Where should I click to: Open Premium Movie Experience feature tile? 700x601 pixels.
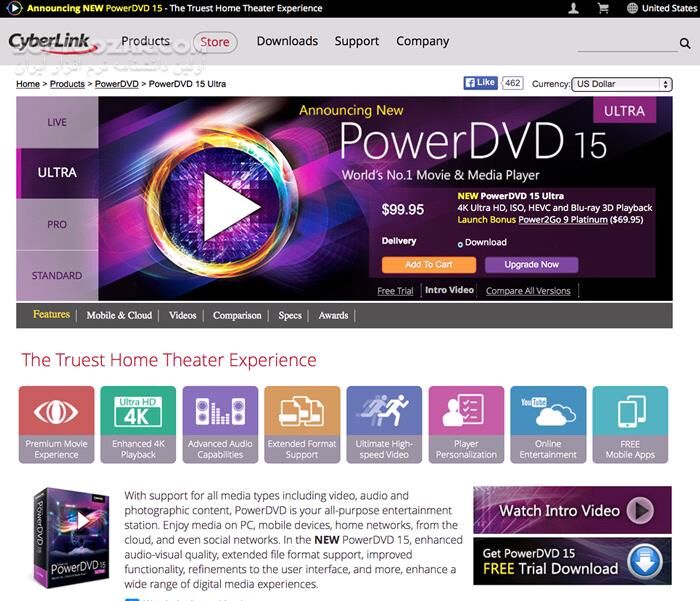[56, 425]
